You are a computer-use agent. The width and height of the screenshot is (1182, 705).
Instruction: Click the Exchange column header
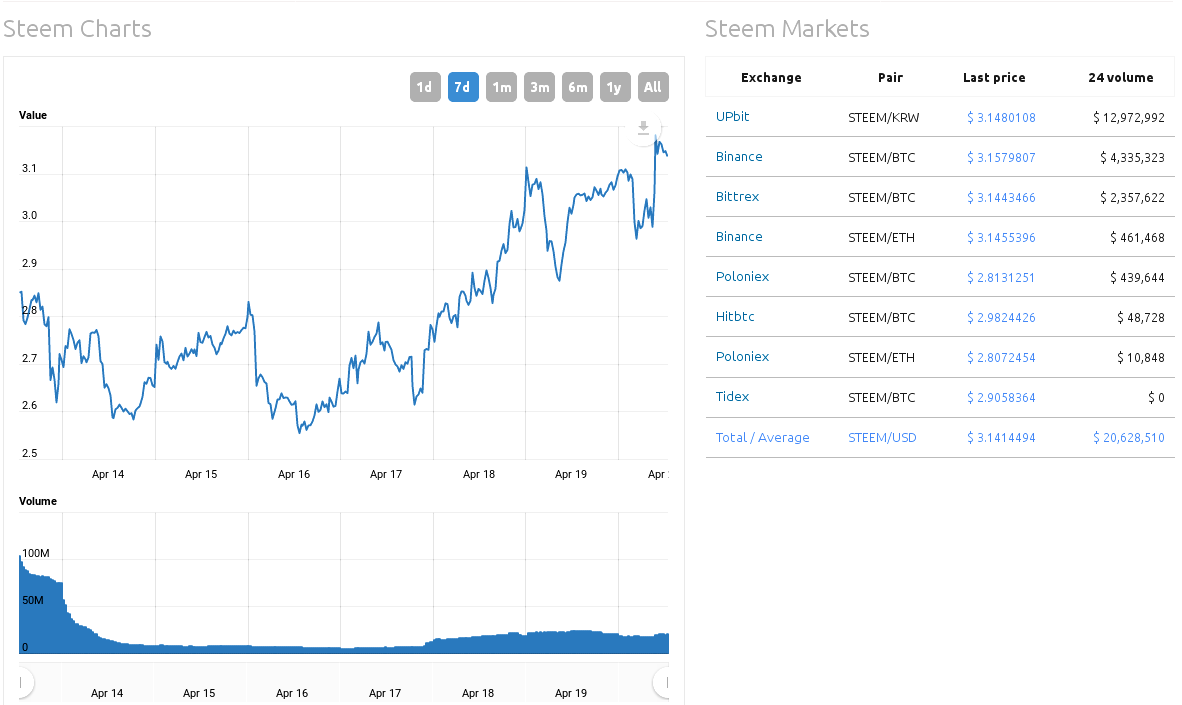pos(771,78)
